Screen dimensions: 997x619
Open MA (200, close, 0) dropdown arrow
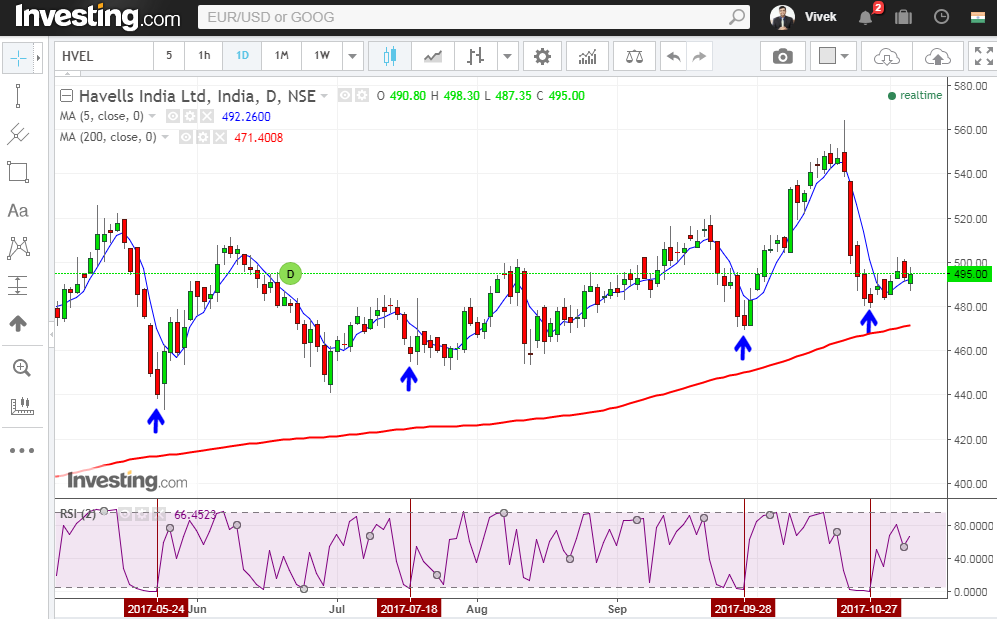[165, 137]
